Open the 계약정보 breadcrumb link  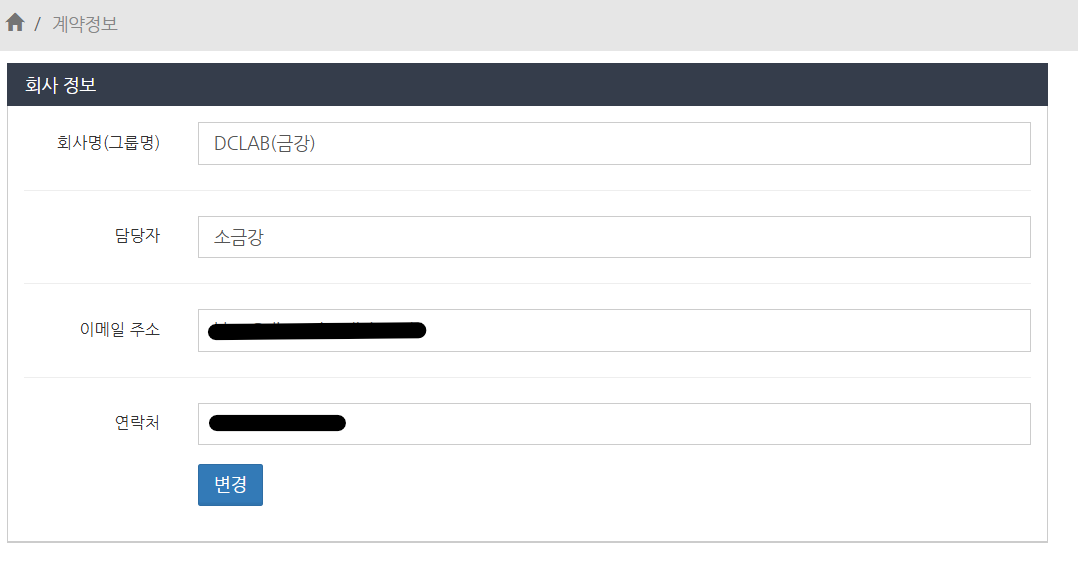pos(85,23)
